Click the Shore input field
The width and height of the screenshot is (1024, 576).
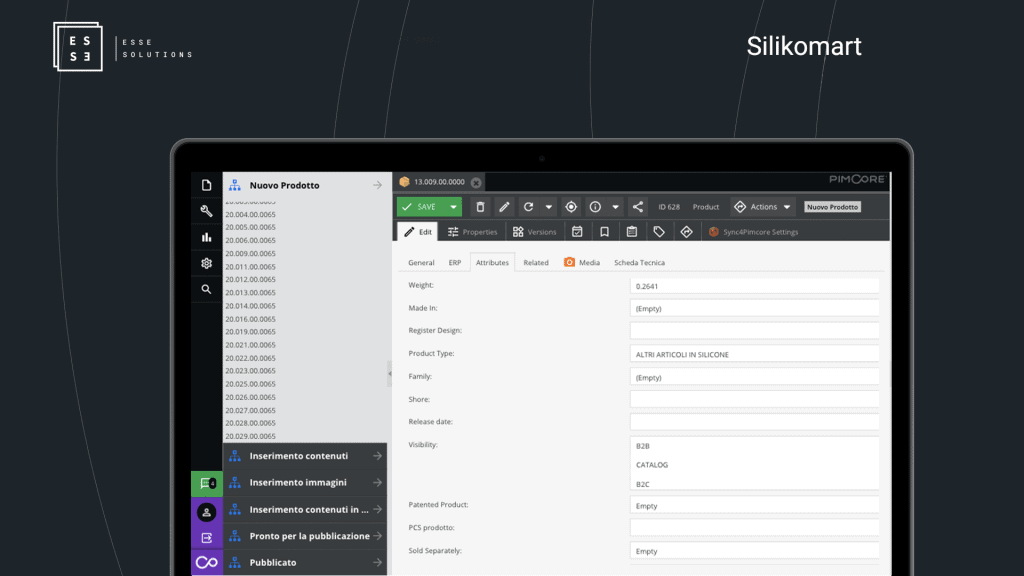[754, 399]
